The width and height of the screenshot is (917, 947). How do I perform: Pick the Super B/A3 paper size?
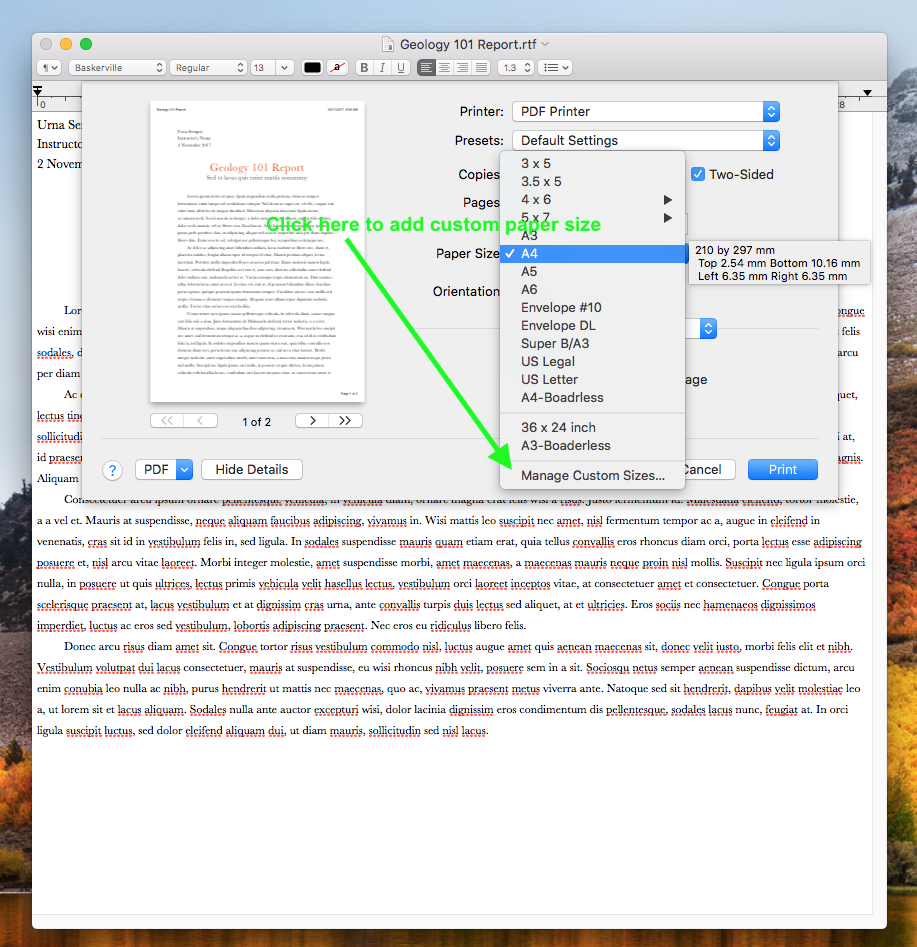click(x=593, y=344)
